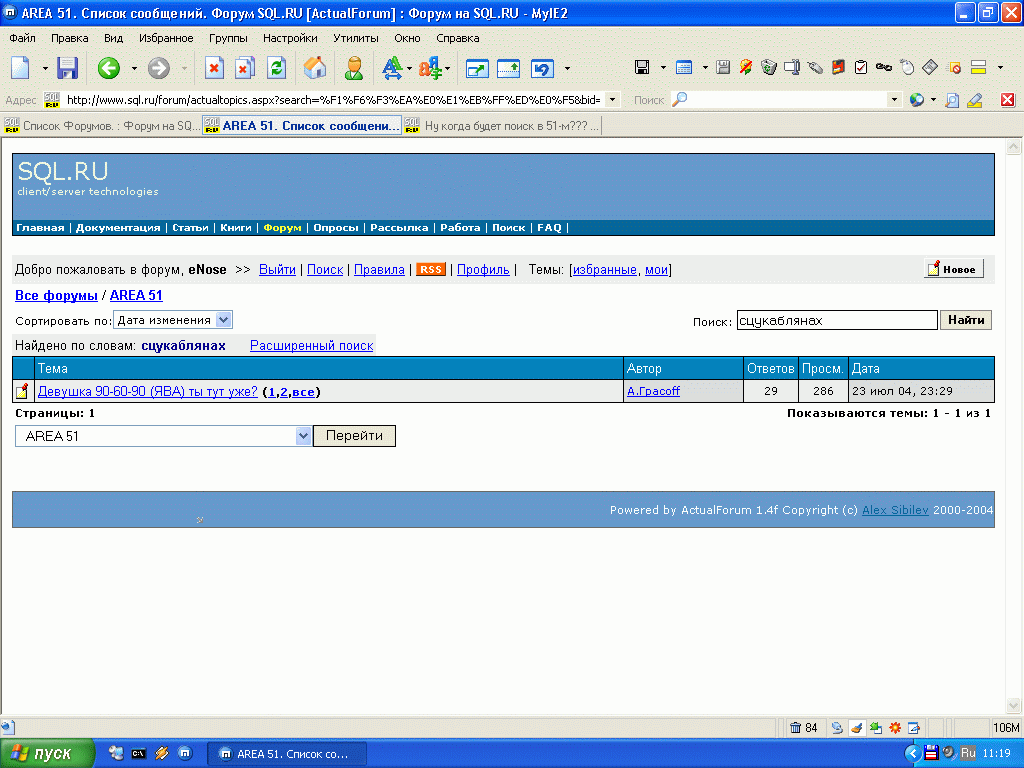Open the Избранное menu

(166, 38)
